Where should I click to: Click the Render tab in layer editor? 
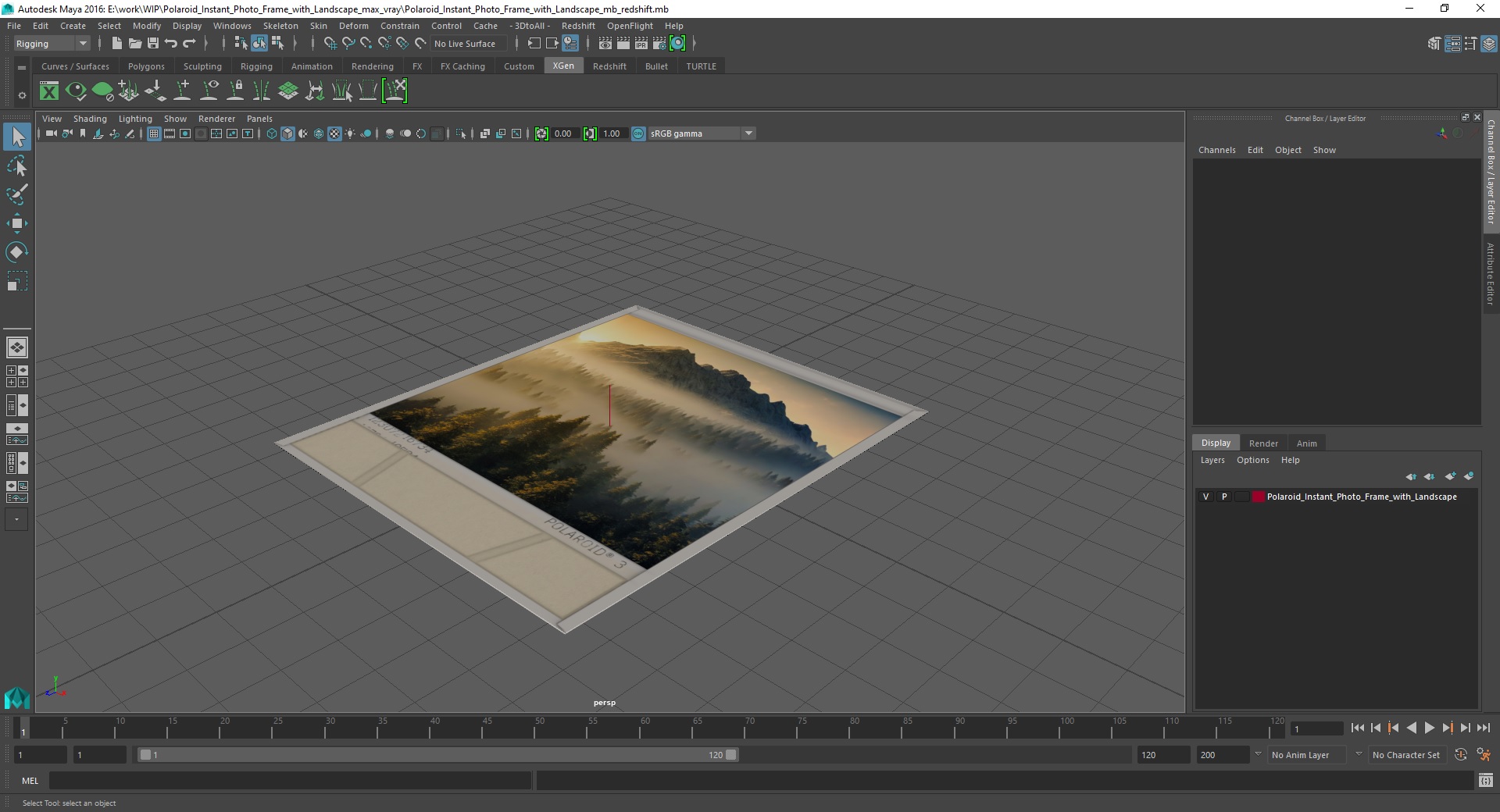pyautogui.click(x=1263, y=443)
